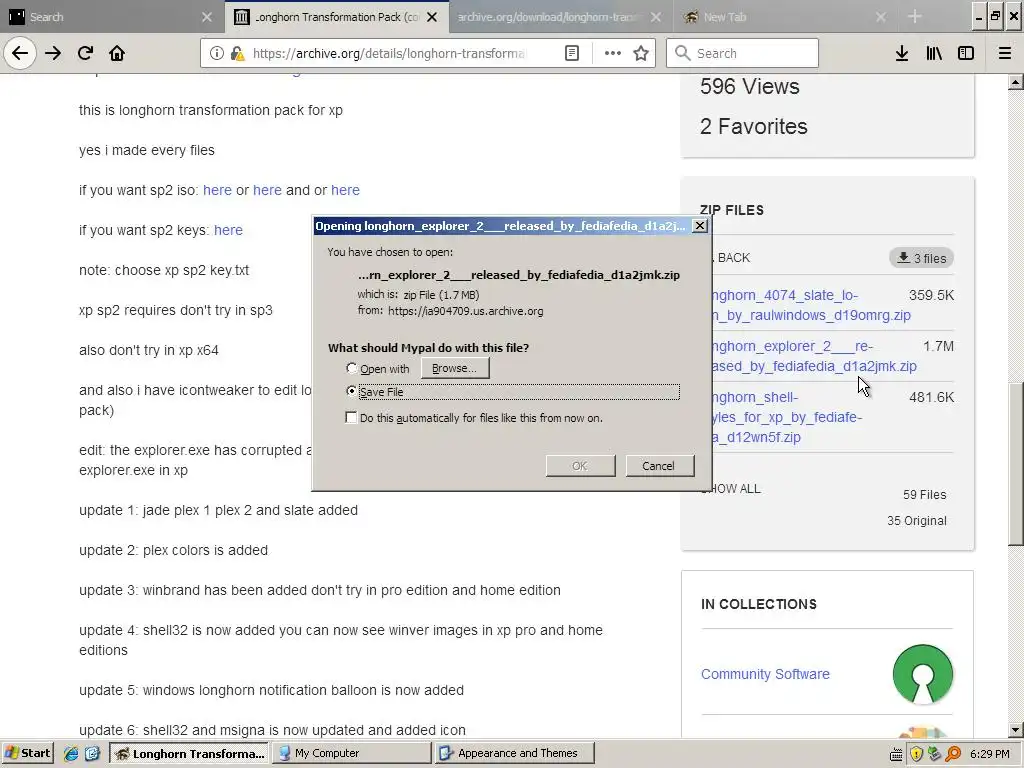
Task: Click Browse button in download dialog
Action: click(455, 368)
